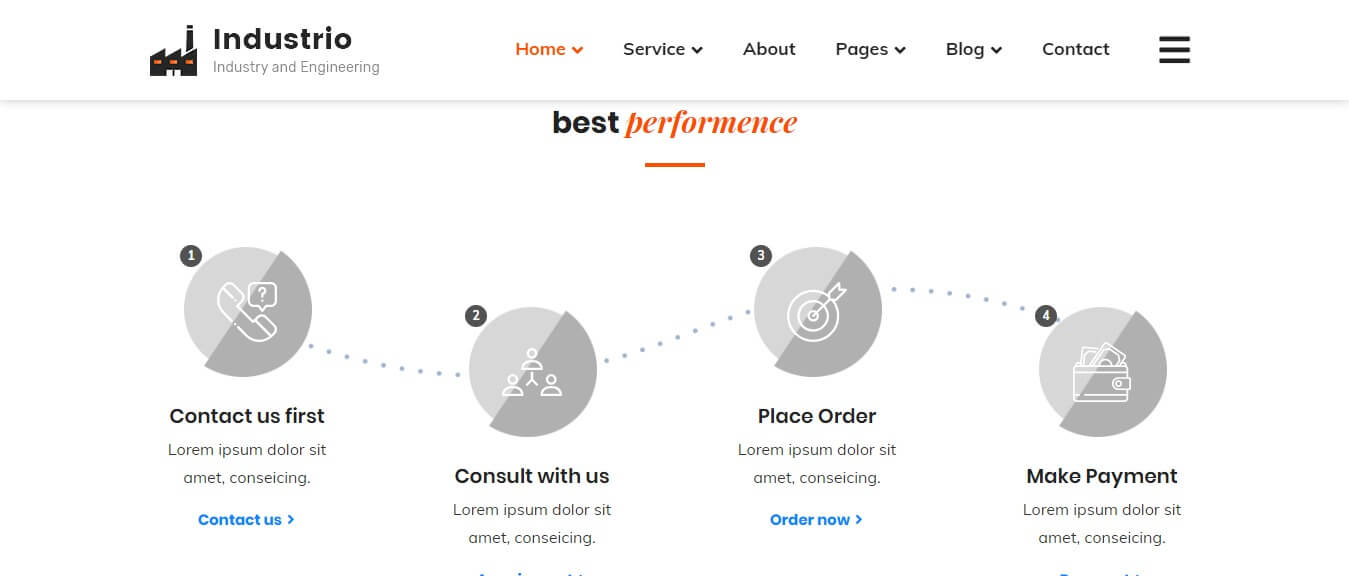1349x576 pixels.
Task: Click the "Contact us" link
Action: (x=246, y=520)
